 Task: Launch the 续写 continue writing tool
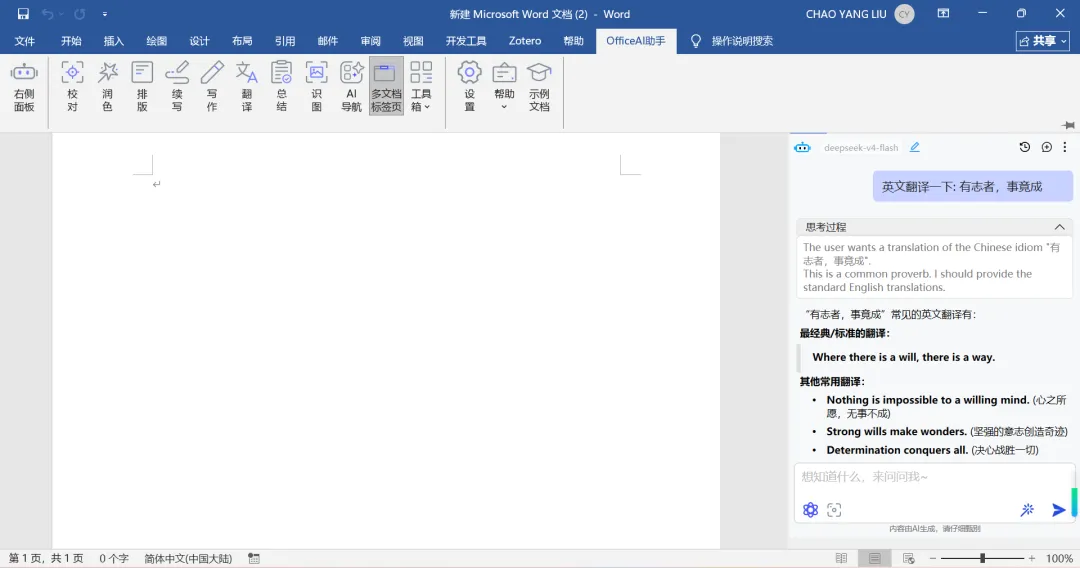pyautogui.click(x=177, y=87)
